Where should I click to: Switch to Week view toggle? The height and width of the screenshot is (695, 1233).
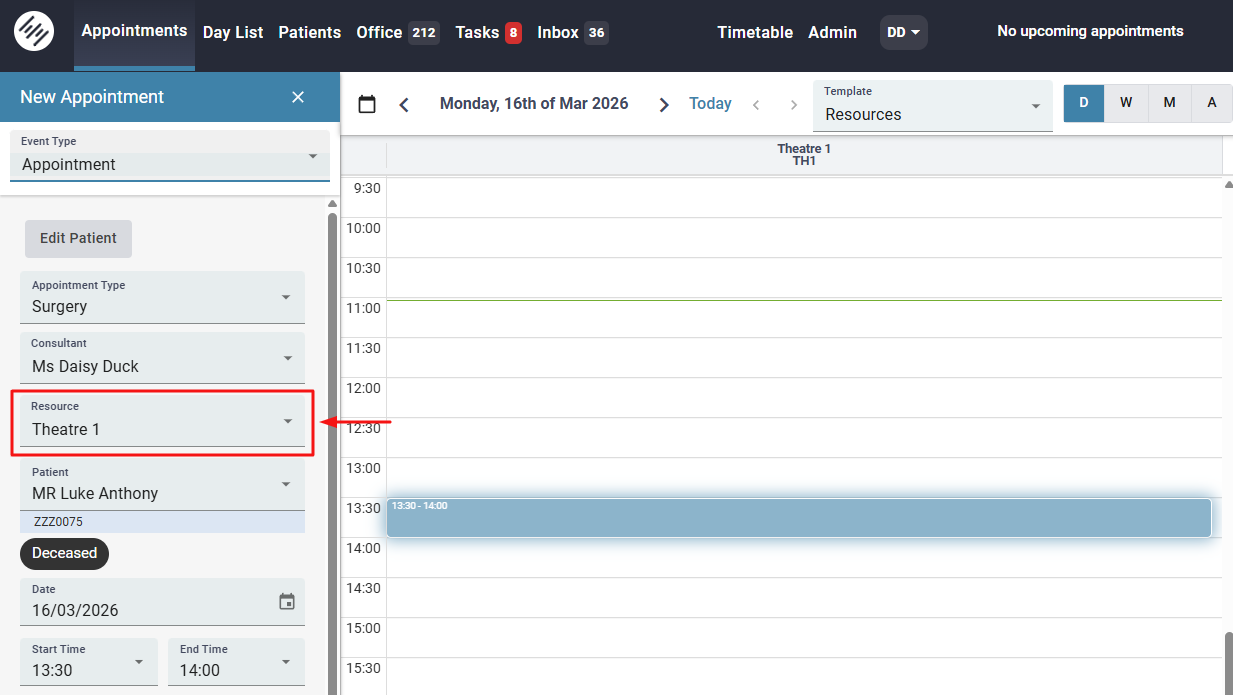click(x=1126, y=103)
